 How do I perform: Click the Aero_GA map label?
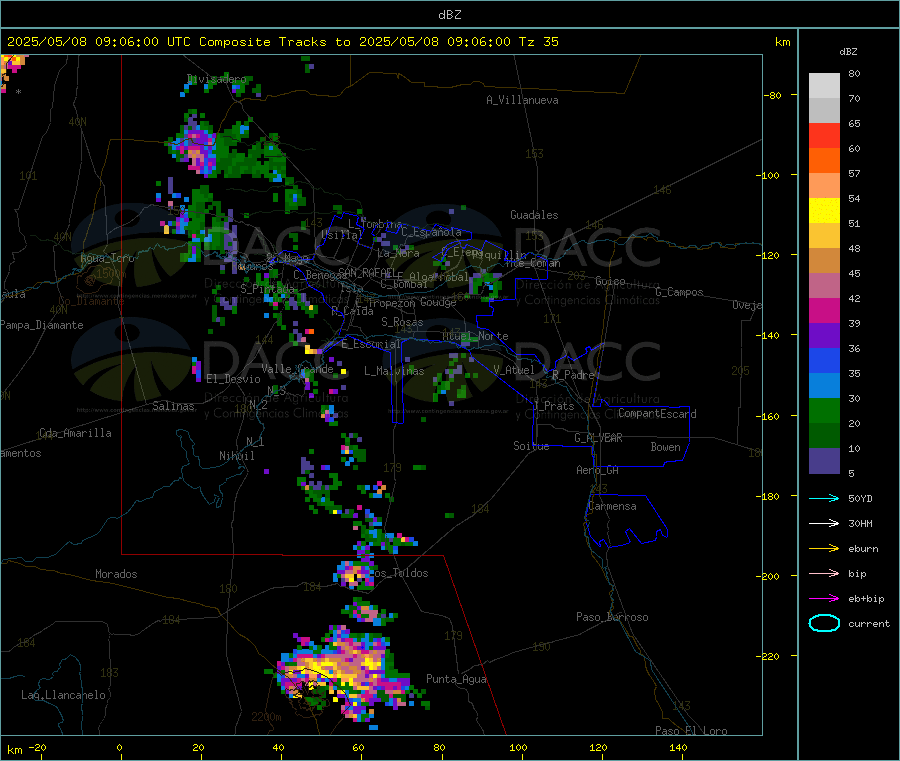coord(597,470)
